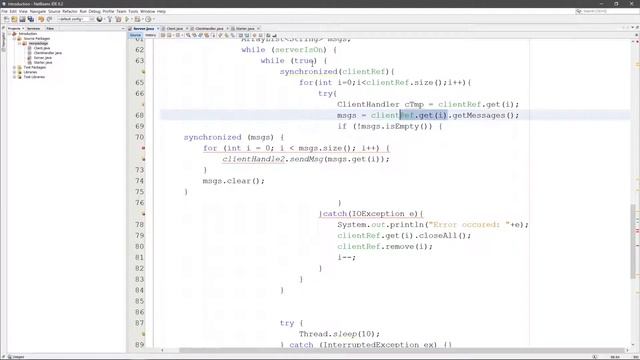Image resolution: width=640 pixels, height=360 pixels.
Task: Click line number 68 in the gutter
Action: coord(140,116)
